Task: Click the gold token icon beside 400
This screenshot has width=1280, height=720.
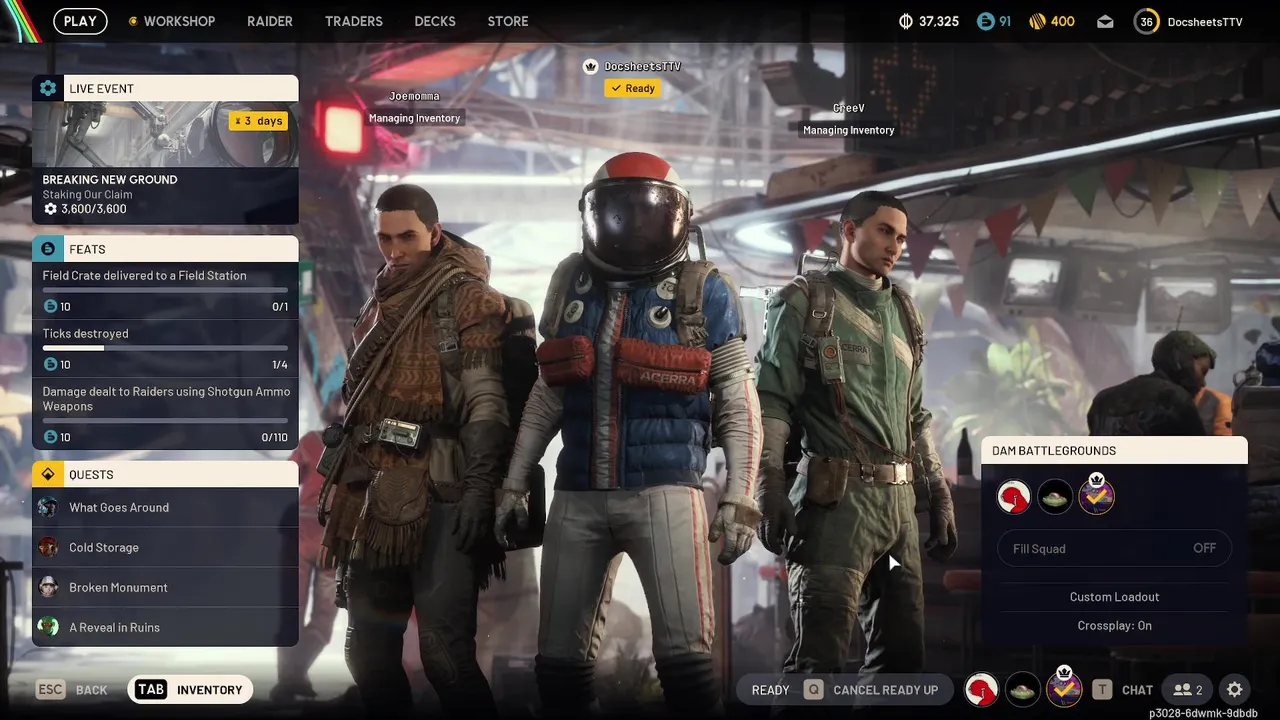Action: click(1037, 21)
